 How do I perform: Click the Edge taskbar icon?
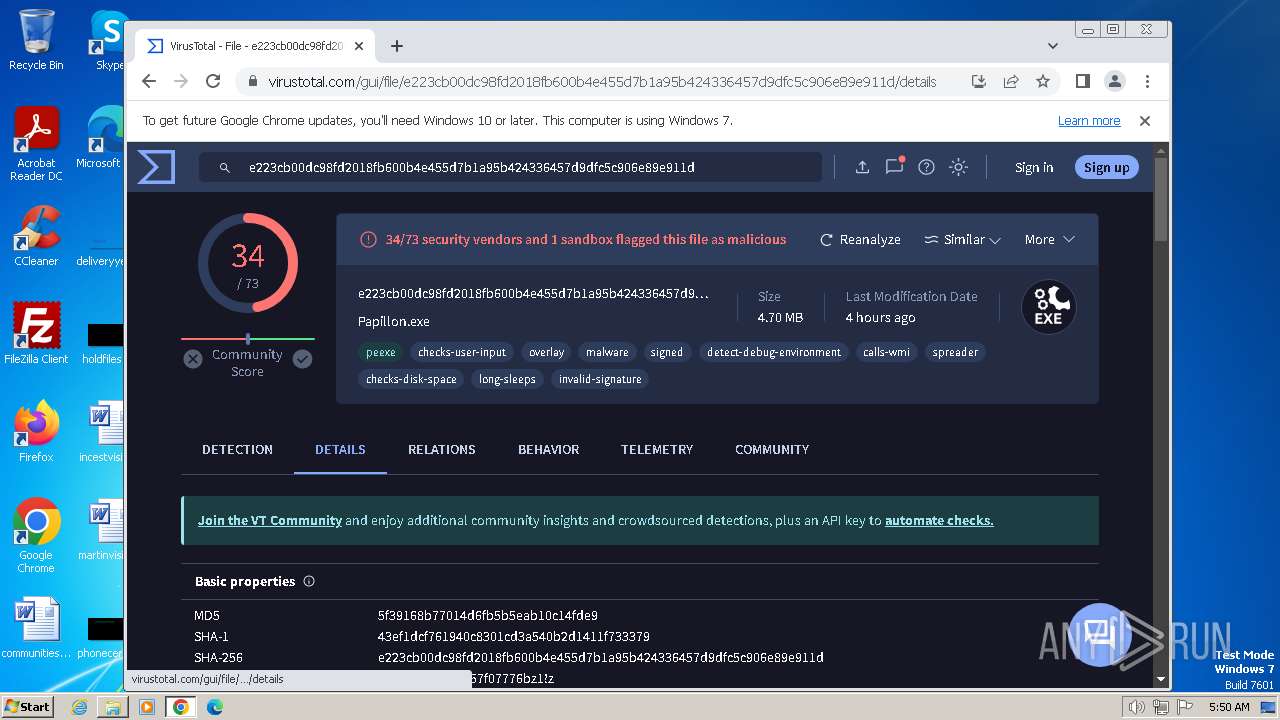[x=214, y=707]
